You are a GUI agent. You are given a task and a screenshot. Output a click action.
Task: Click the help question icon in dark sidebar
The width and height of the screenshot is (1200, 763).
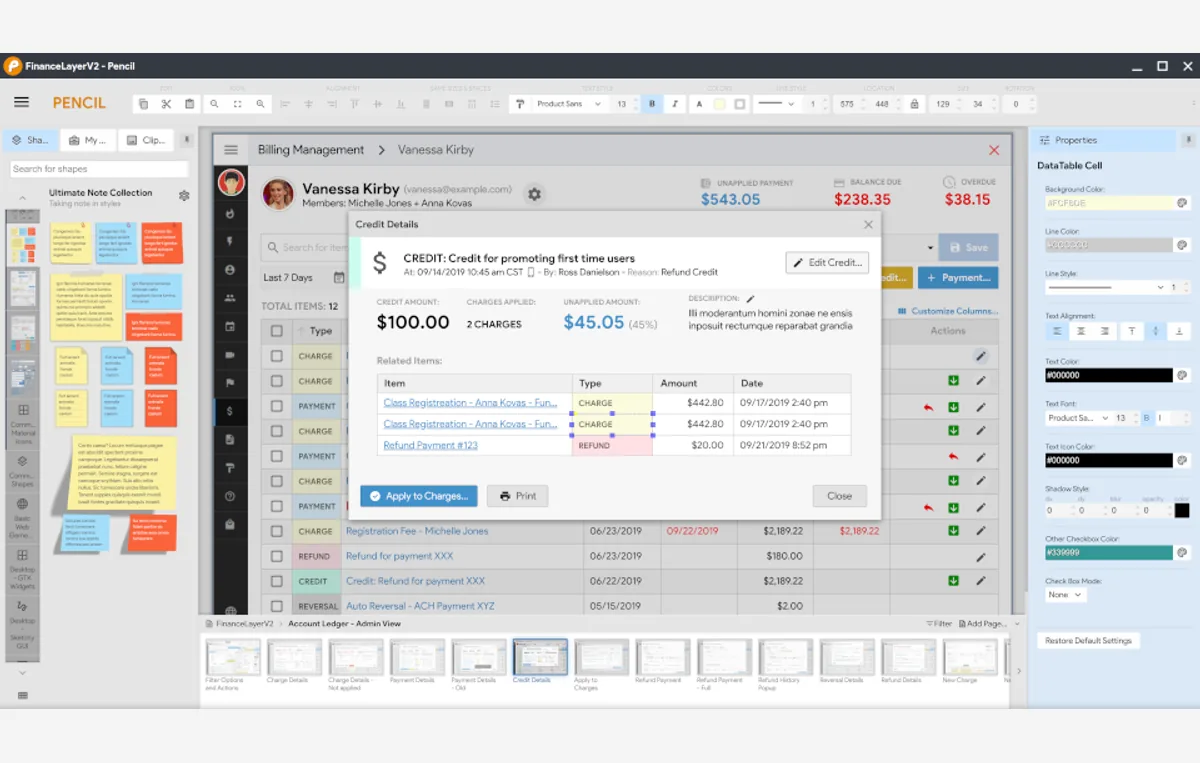point(230,496)
